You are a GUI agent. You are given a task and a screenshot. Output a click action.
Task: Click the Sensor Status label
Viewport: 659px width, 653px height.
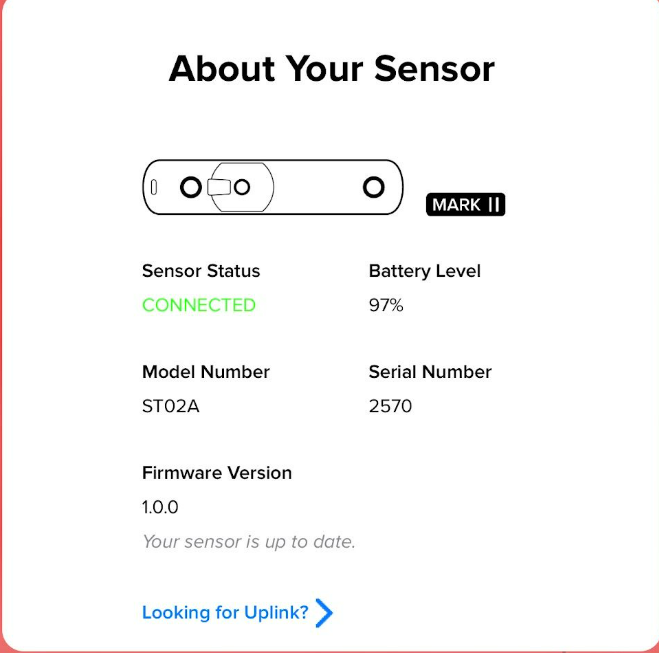point(201,271)
